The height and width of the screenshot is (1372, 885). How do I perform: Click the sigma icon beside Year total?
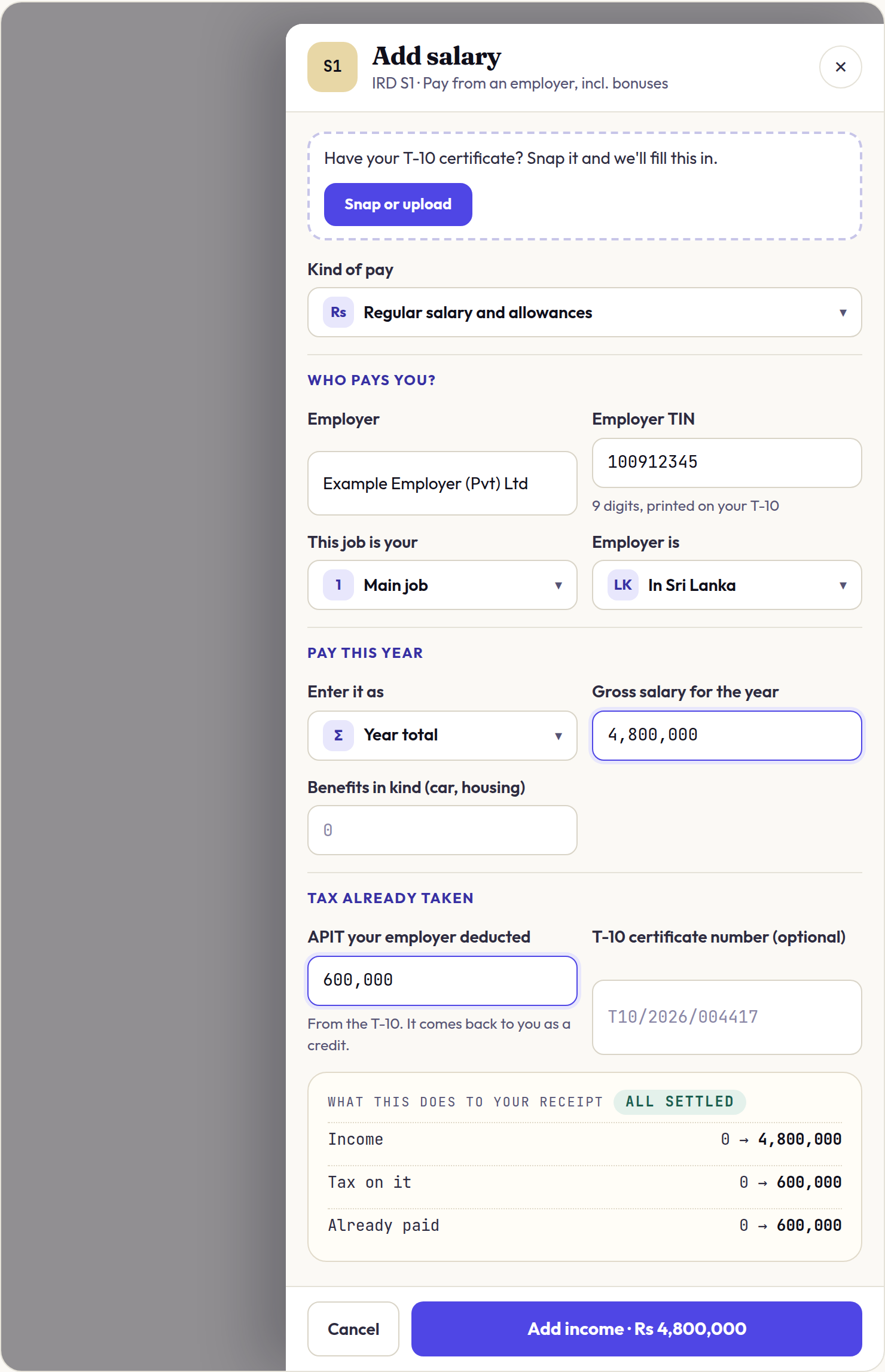click(x=338, y=736)
